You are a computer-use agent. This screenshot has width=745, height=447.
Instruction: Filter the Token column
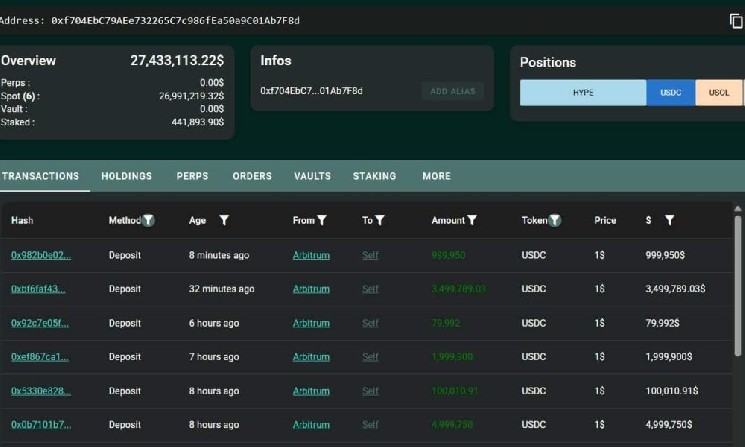tap(554, 220)
